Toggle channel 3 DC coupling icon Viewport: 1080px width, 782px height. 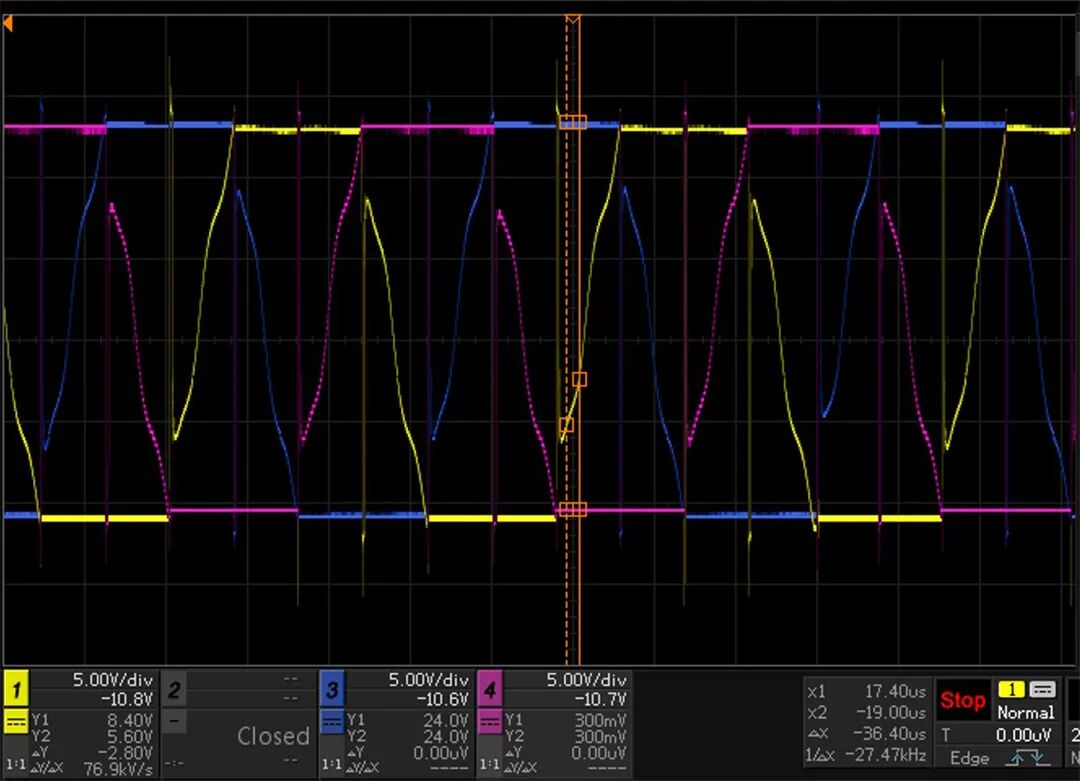click(332, 721)
